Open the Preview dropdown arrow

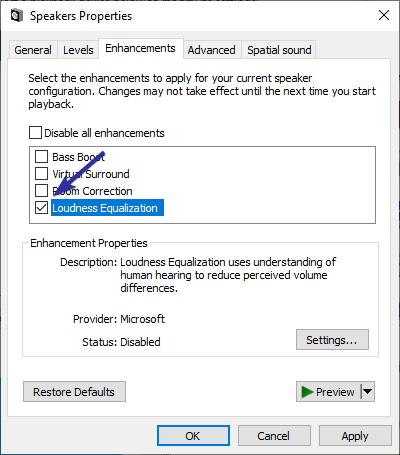click(x=367, y=392)
